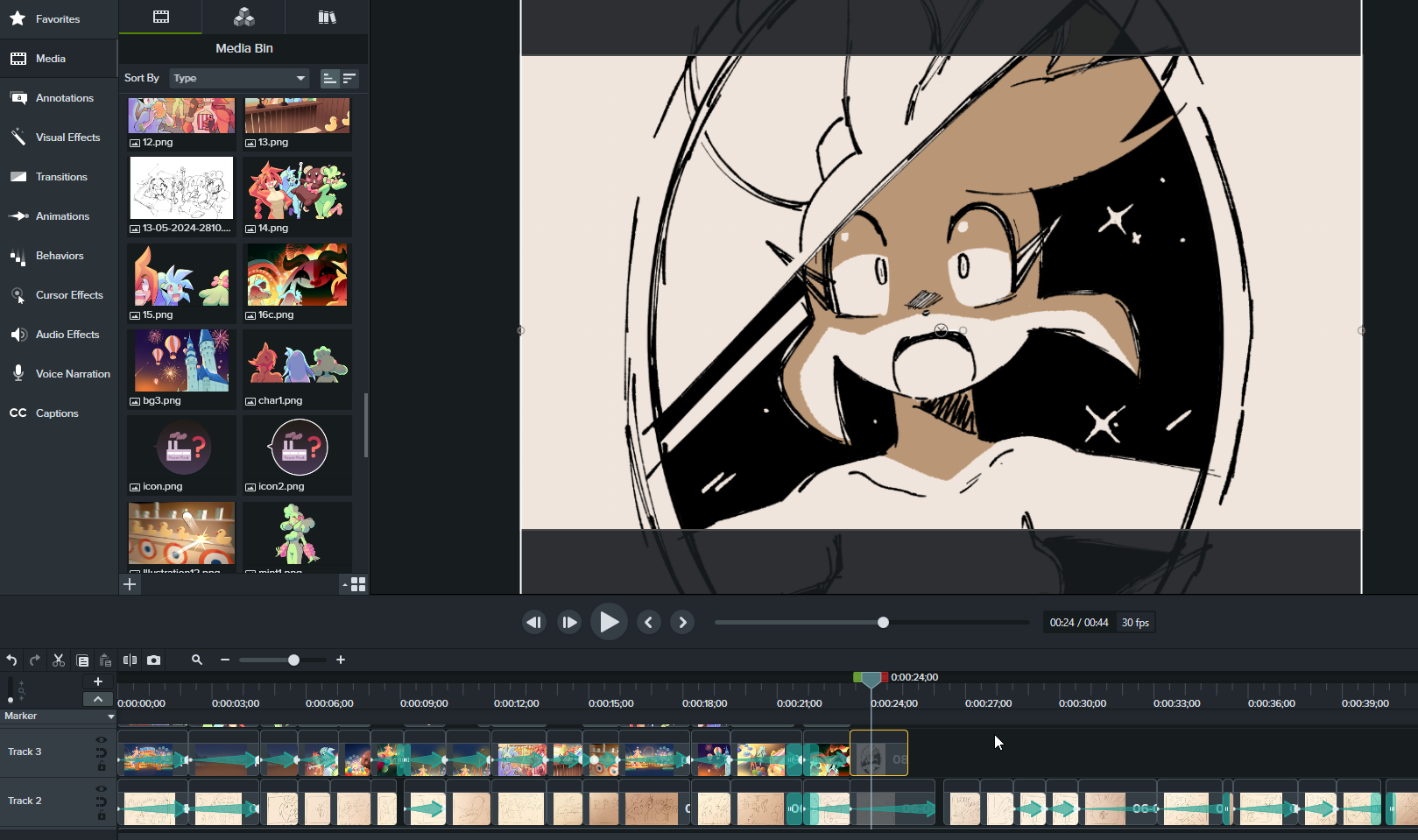
Task: Click the timeline zoom-in plus icon
Action: click(x=341, y=660)
